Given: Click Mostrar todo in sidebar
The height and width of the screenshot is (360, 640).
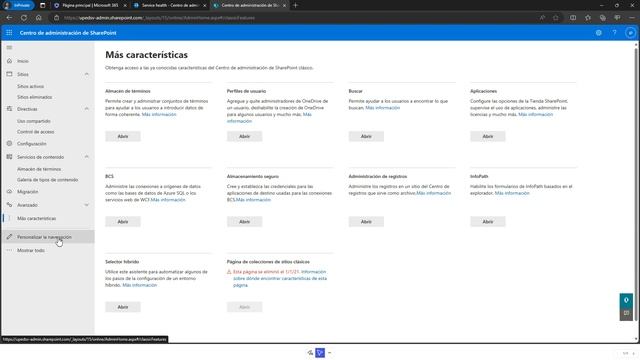Looking at the screenshot, I should (x=31, y=250).
